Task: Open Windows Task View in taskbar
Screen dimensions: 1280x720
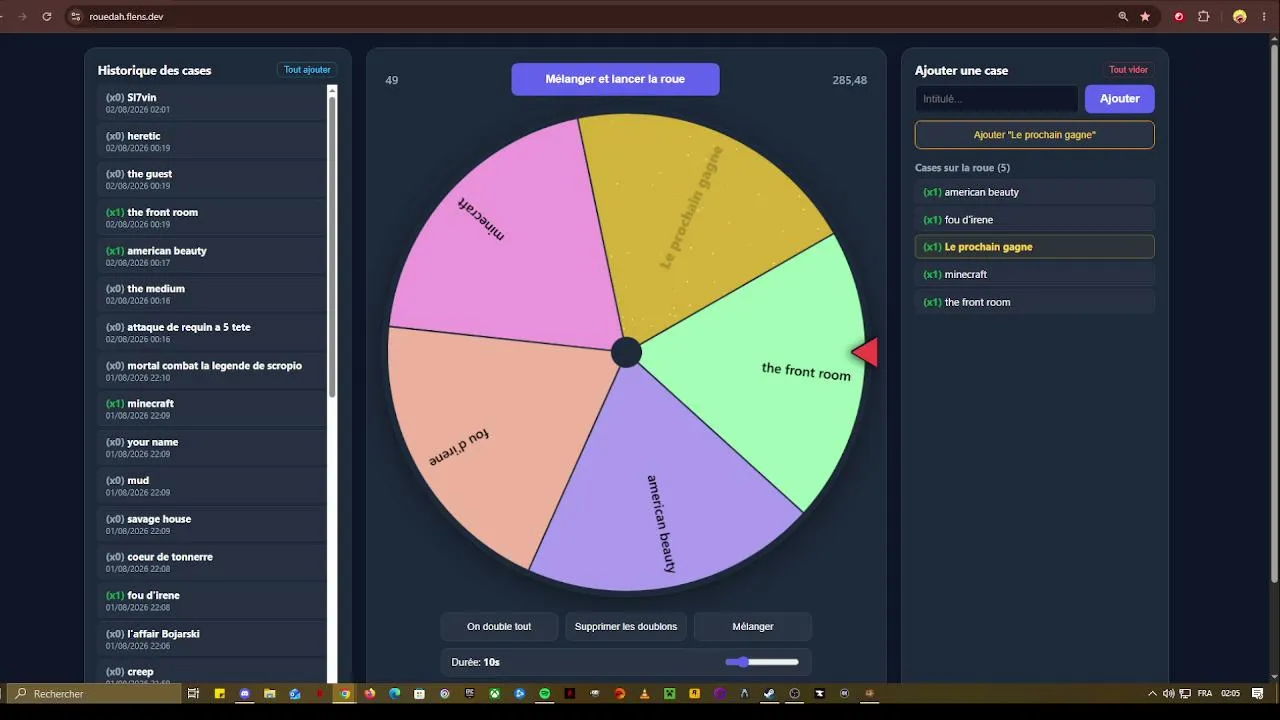Action: pos(193,693)
